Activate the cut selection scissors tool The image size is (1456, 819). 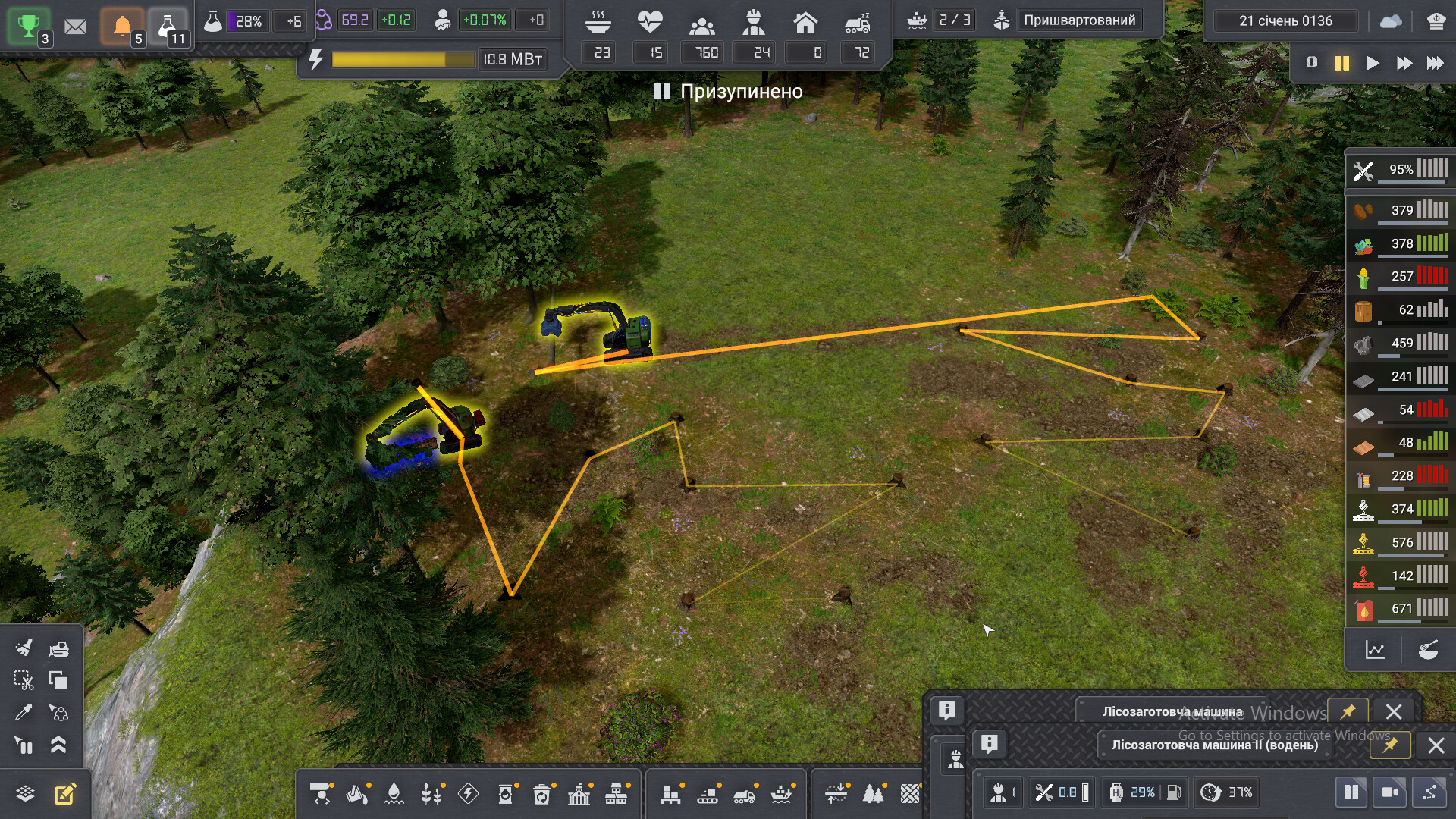pos(24,680)
